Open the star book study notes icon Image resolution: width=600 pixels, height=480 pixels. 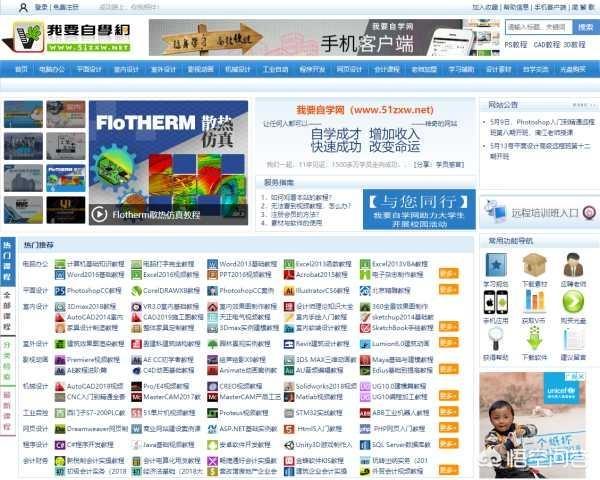496,265
